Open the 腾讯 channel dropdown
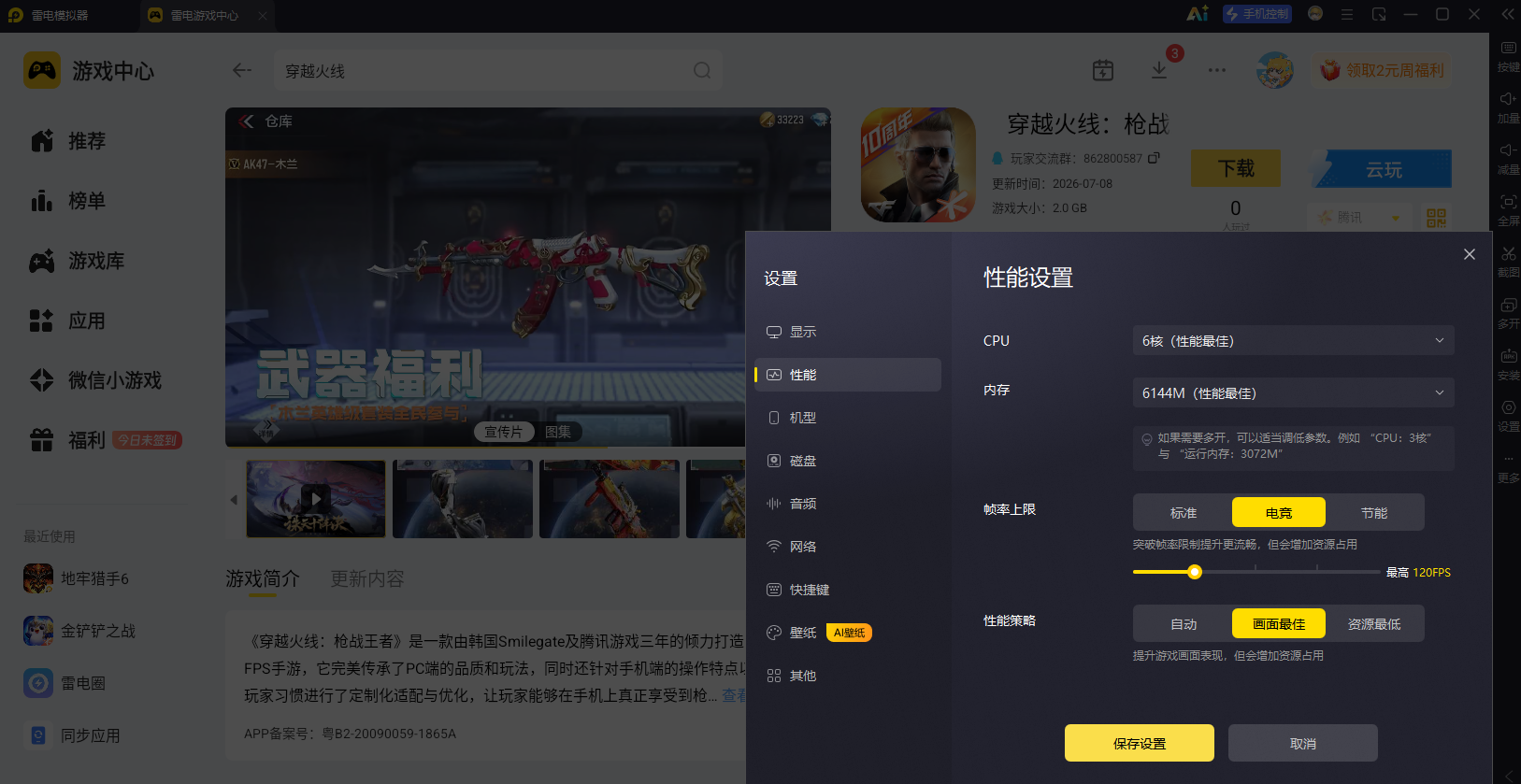Screen dimensions: 1521x784 1359,218
